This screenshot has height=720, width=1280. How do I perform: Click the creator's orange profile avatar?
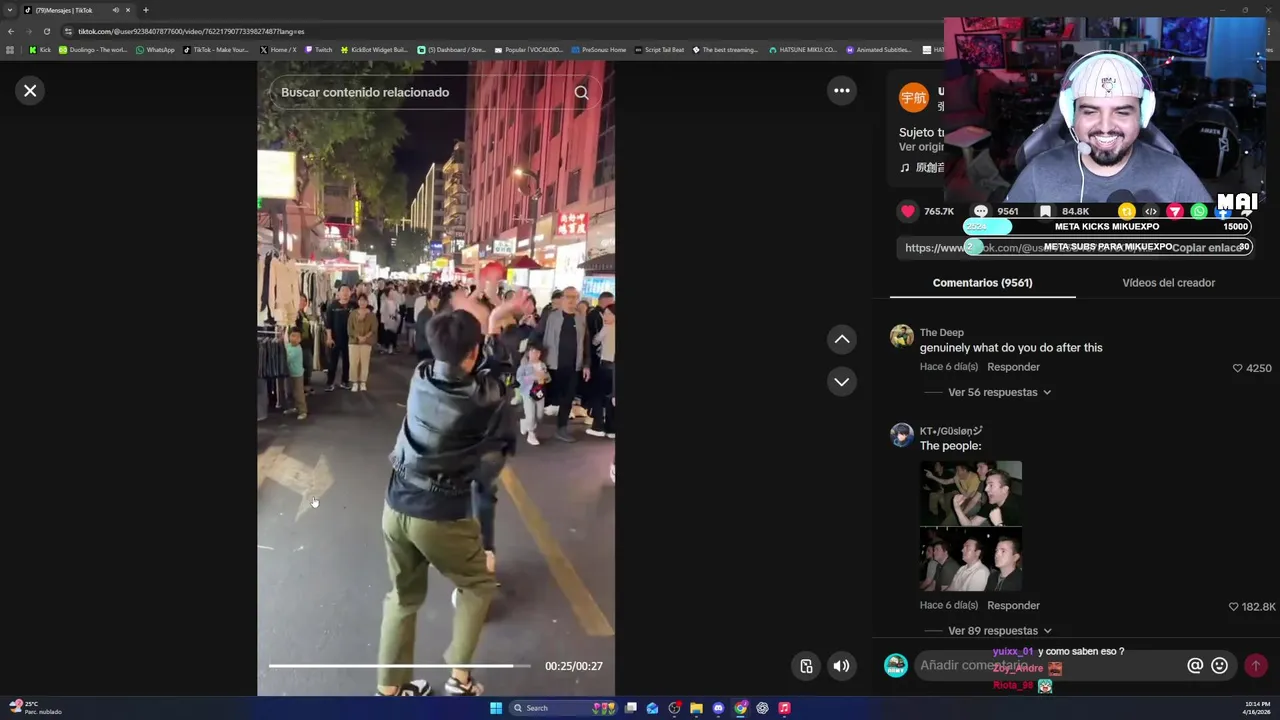[914, 98]
